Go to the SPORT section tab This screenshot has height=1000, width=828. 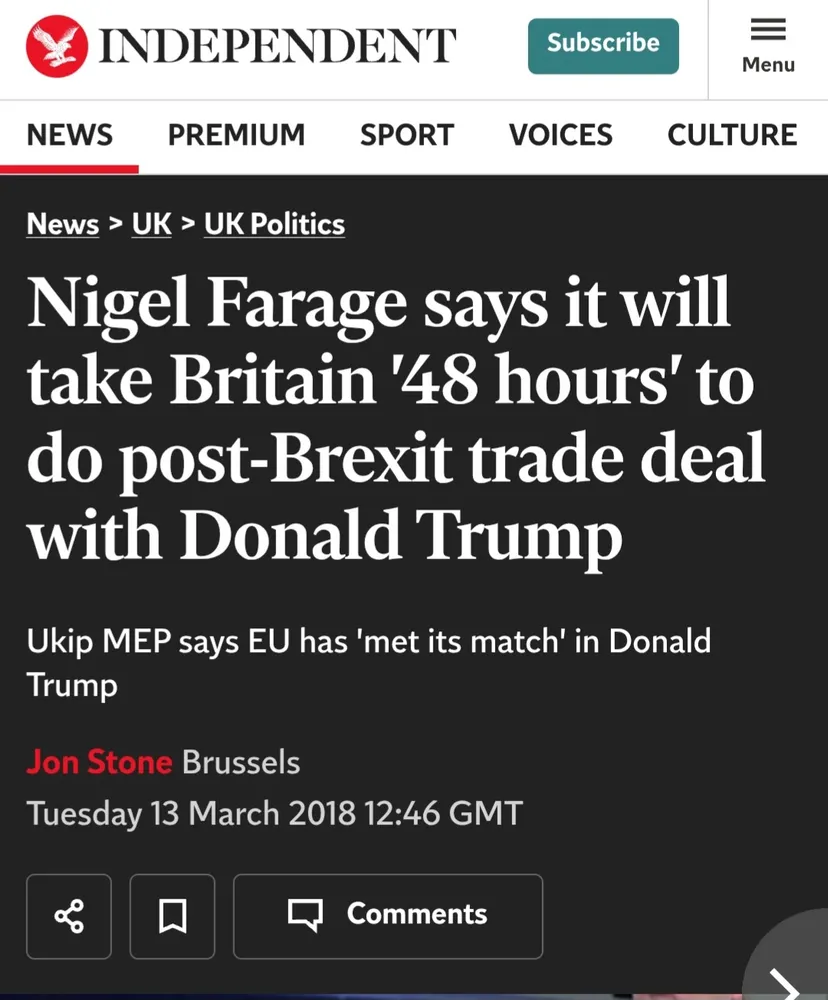coord(407,135)
